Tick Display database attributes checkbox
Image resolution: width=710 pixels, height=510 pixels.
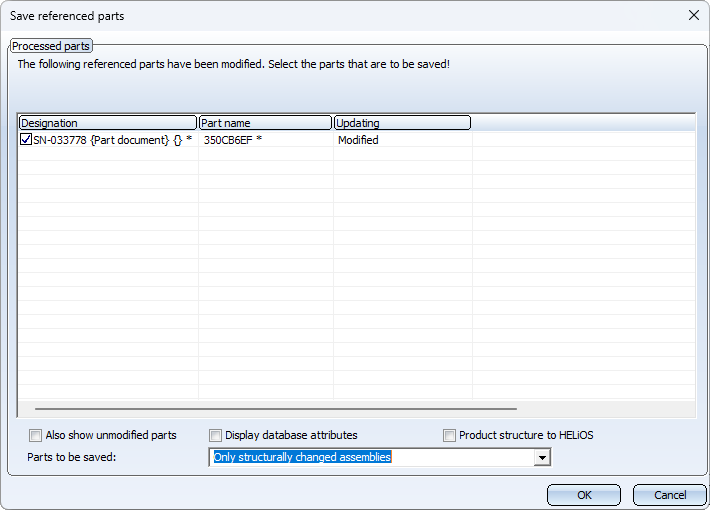[216, 435]
